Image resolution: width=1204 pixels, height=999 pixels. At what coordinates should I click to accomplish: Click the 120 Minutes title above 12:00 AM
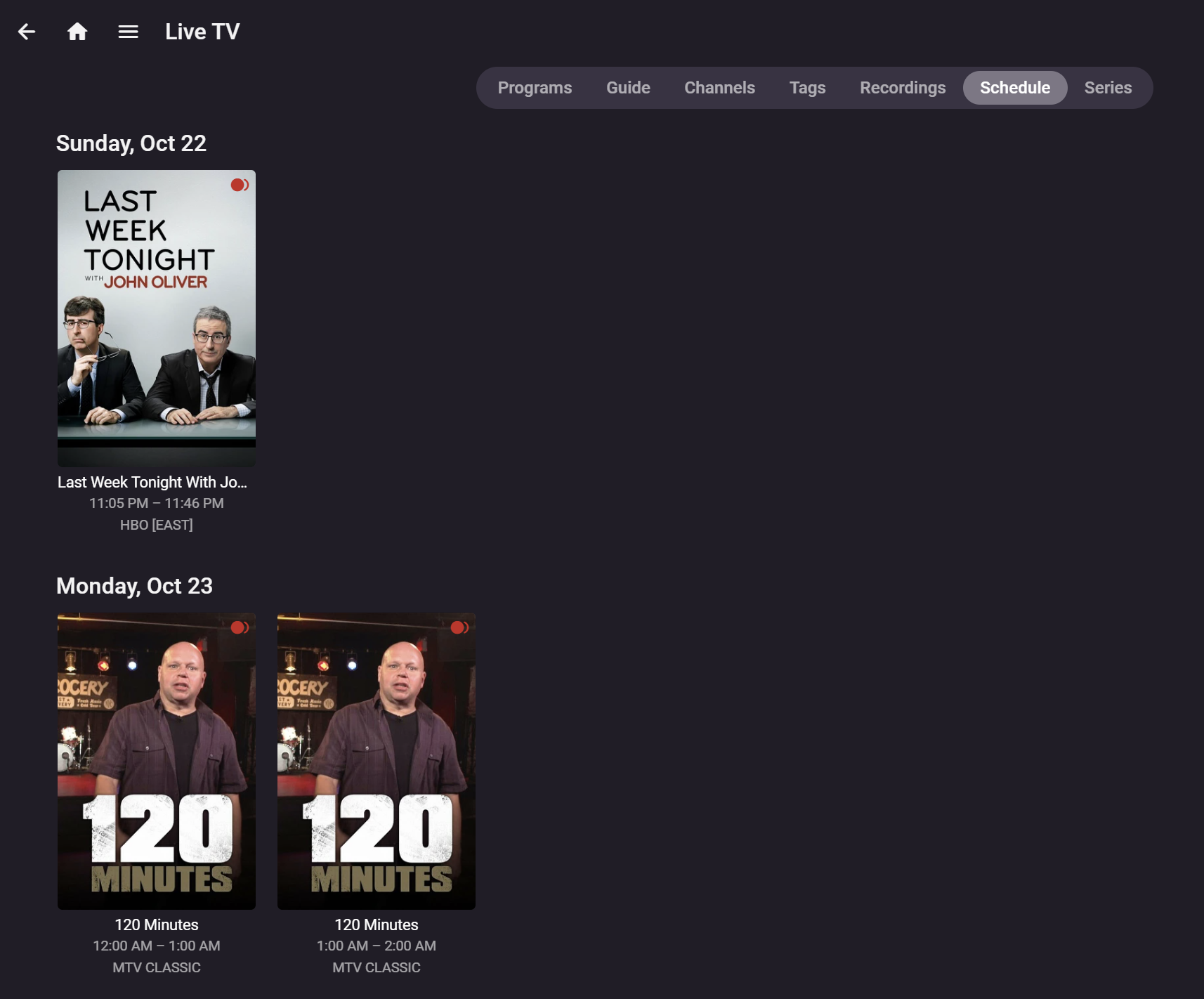pos(157,925)
